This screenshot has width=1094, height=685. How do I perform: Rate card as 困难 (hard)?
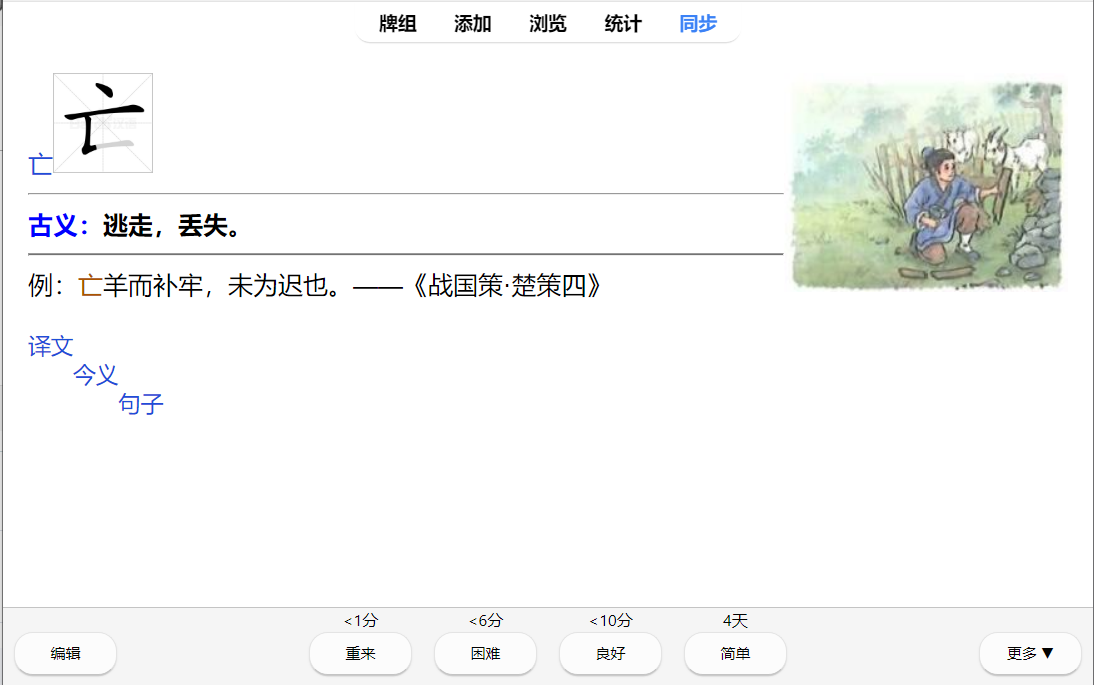(x=486, y=654)
